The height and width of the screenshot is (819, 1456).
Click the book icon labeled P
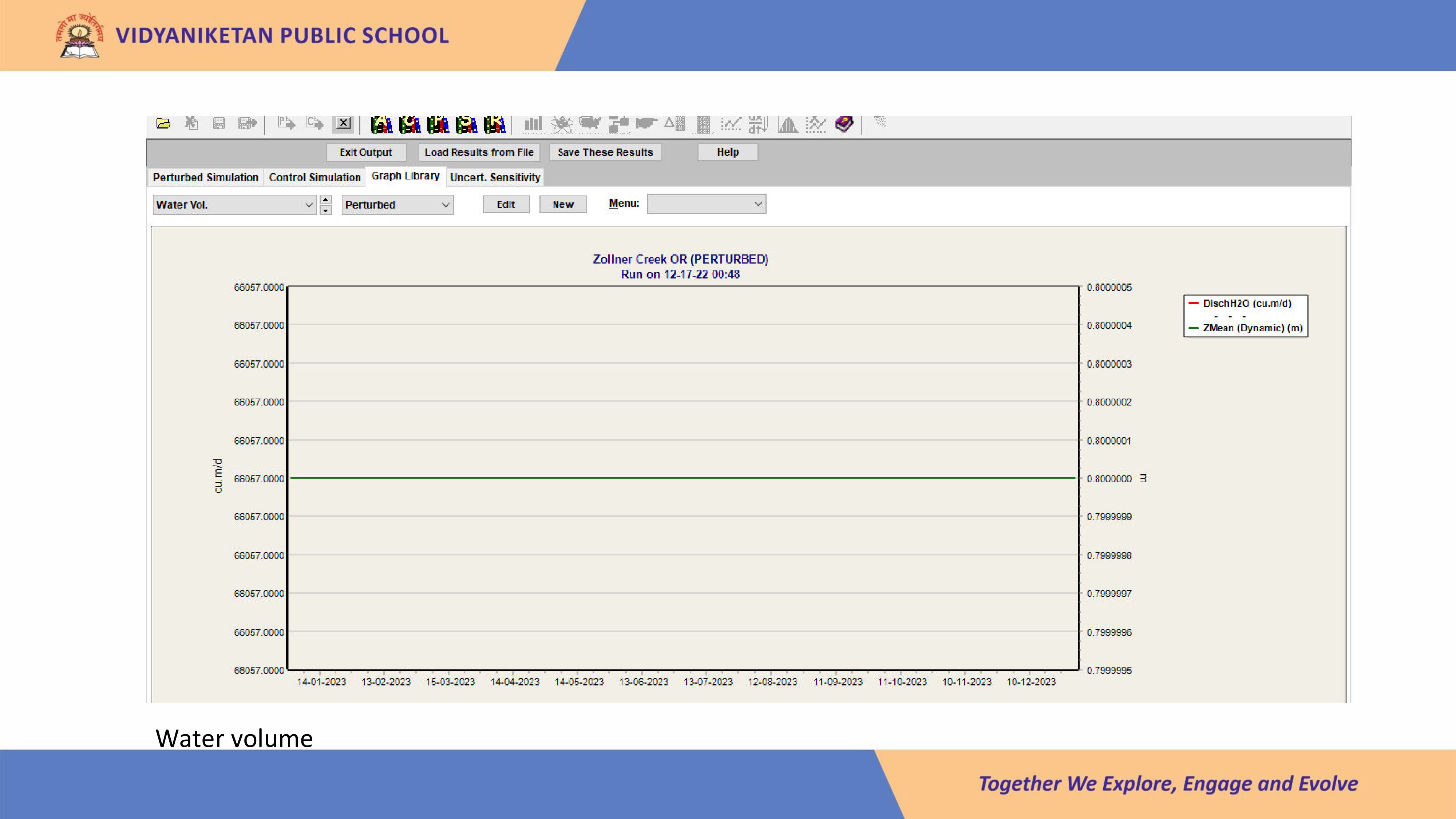click(438, 124)
